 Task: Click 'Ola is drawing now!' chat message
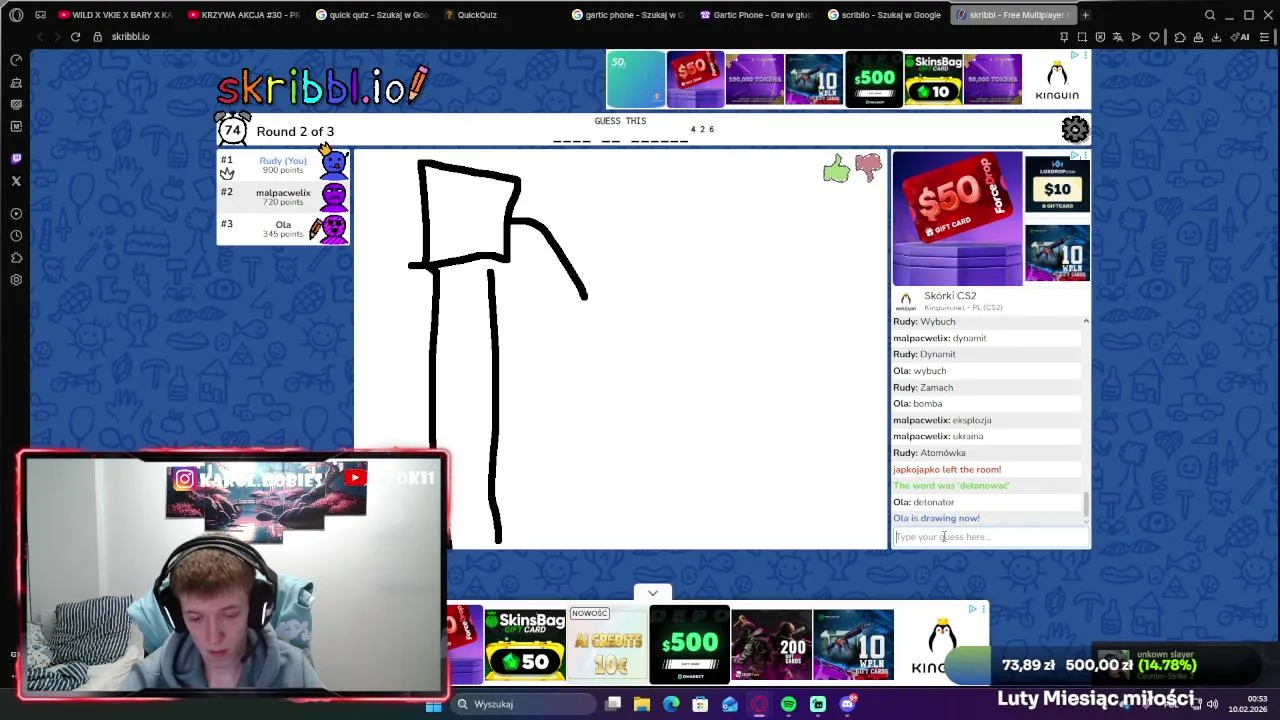click(936, 518)
